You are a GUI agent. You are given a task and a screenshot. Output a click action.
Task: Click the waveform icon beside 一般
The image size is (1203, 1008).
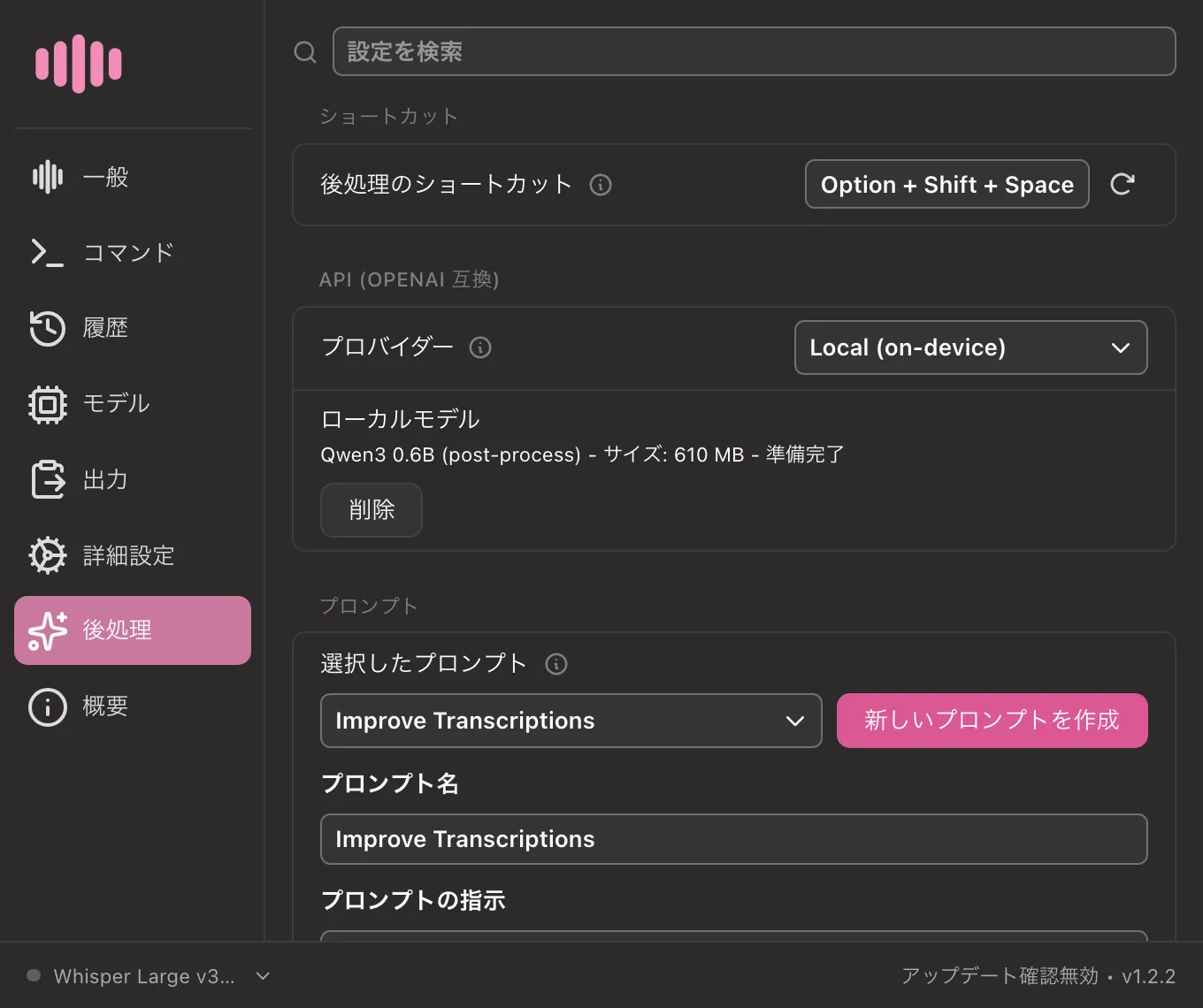[48, 177]
